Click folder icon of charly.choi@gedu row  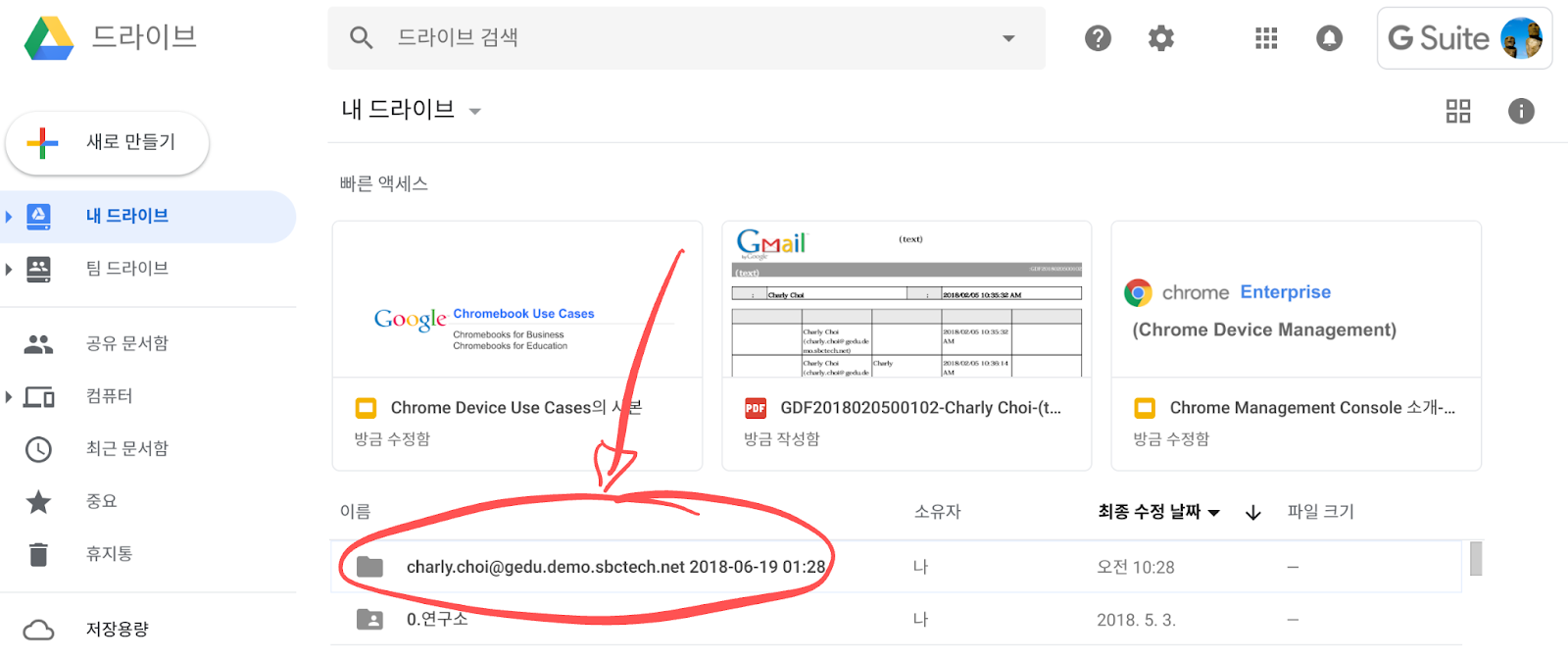click(369, 566)
